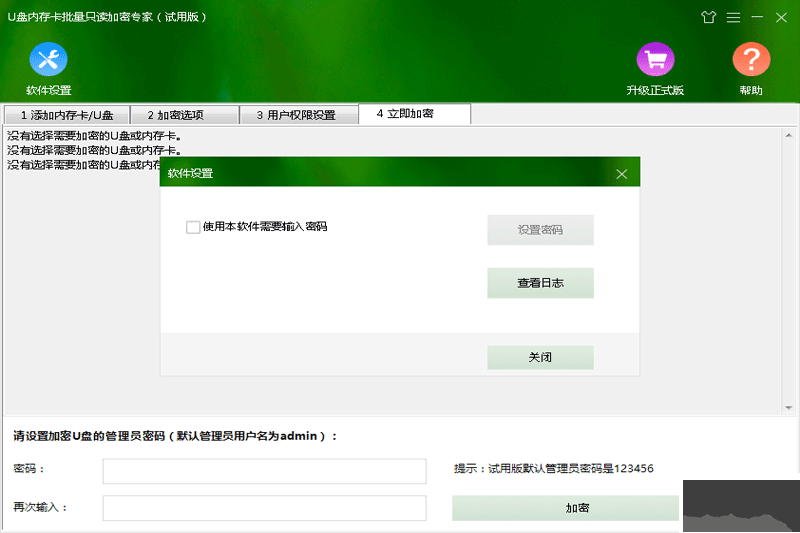The image size is (800, 533).
Task: Switch to tab 3 用户权限设置
Action: point(298,115)
